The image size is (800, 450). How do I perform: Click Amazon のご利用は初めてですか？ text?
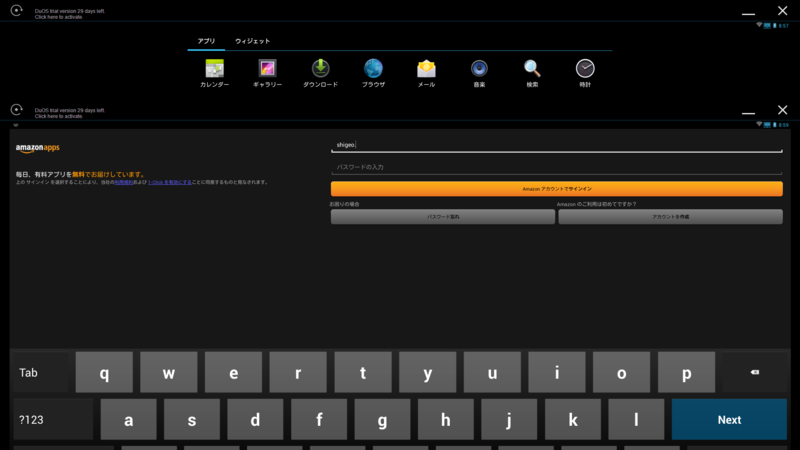(x=596, y=204)
